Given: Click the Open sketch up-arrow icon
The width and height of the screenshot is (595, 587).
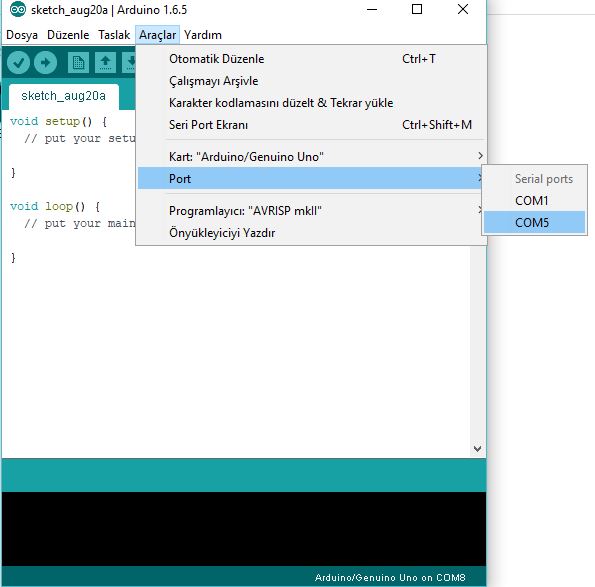Looking at the screenshot, I should click(105, 62).
